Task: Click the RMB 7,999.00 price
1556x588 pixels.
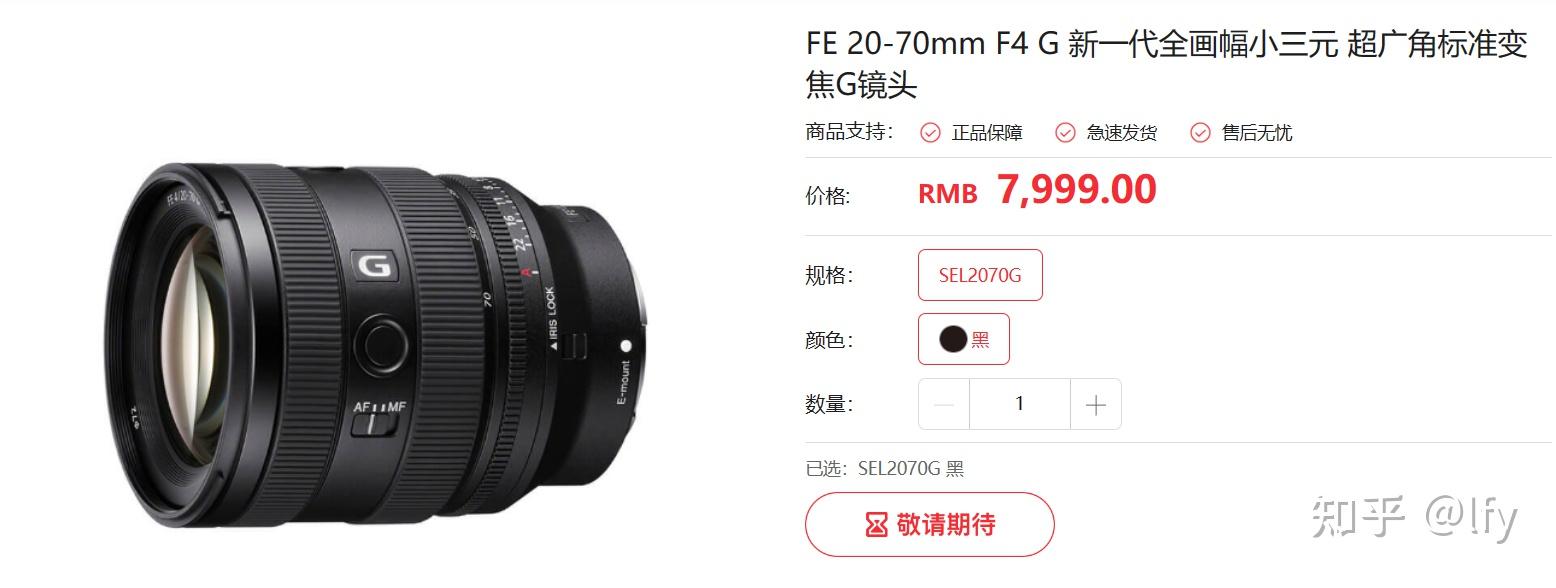Action: (1037, 190)
